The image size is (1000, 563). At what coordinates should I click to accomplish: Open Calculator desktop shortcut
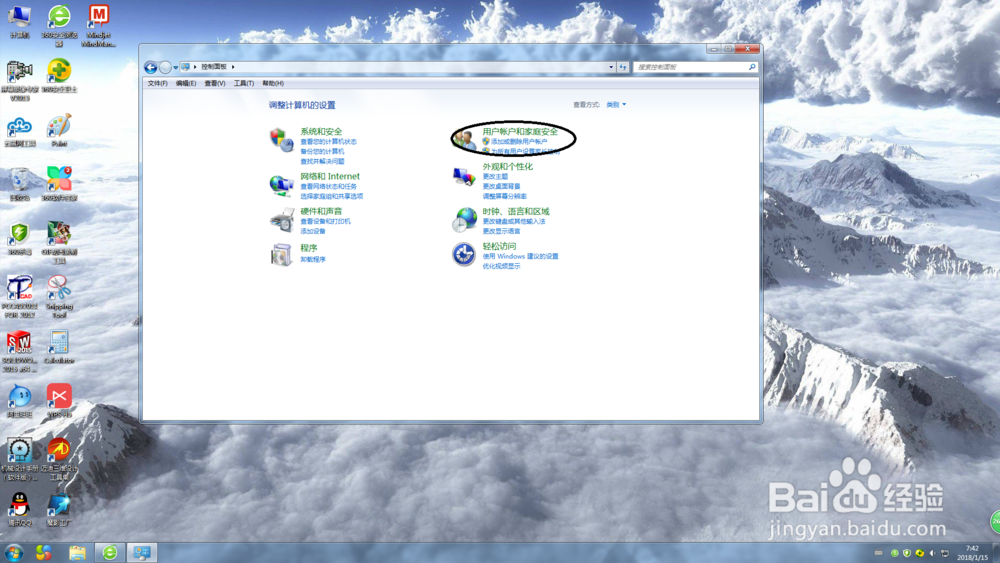click(x=59, y=347)
